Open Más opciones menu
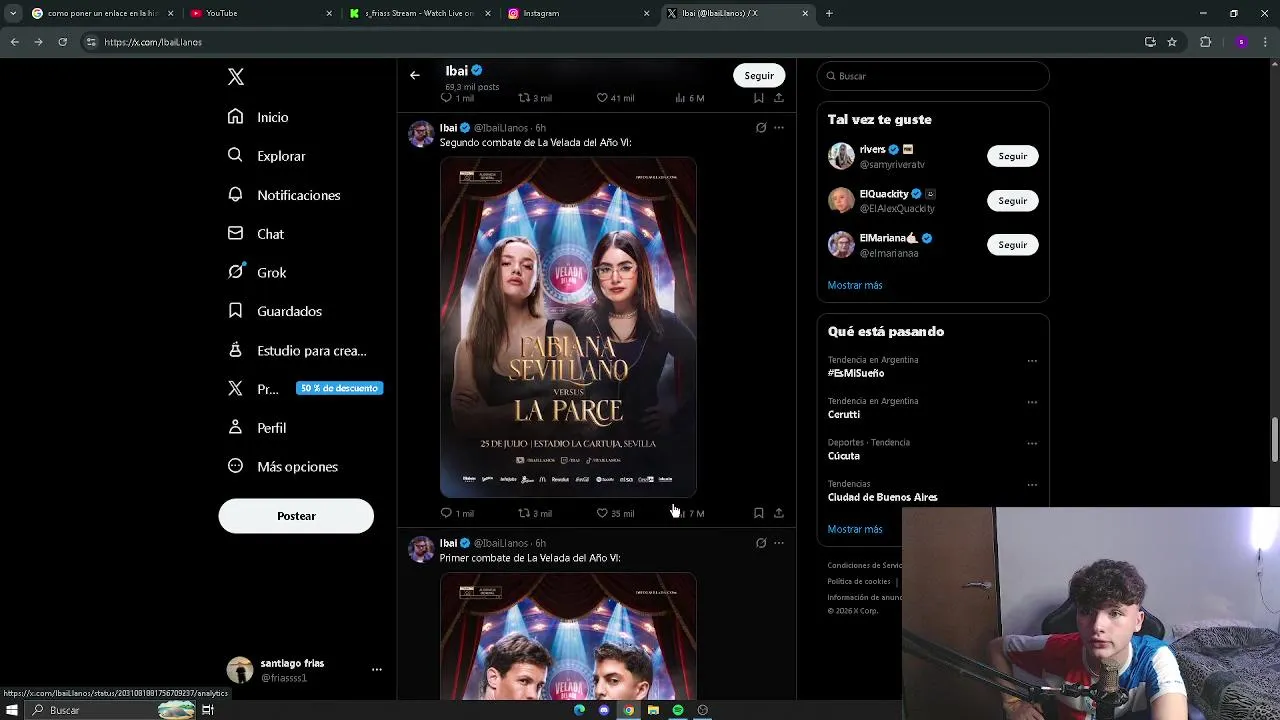The width and height of the screenshot is (1280, 720). coord(283,467)
